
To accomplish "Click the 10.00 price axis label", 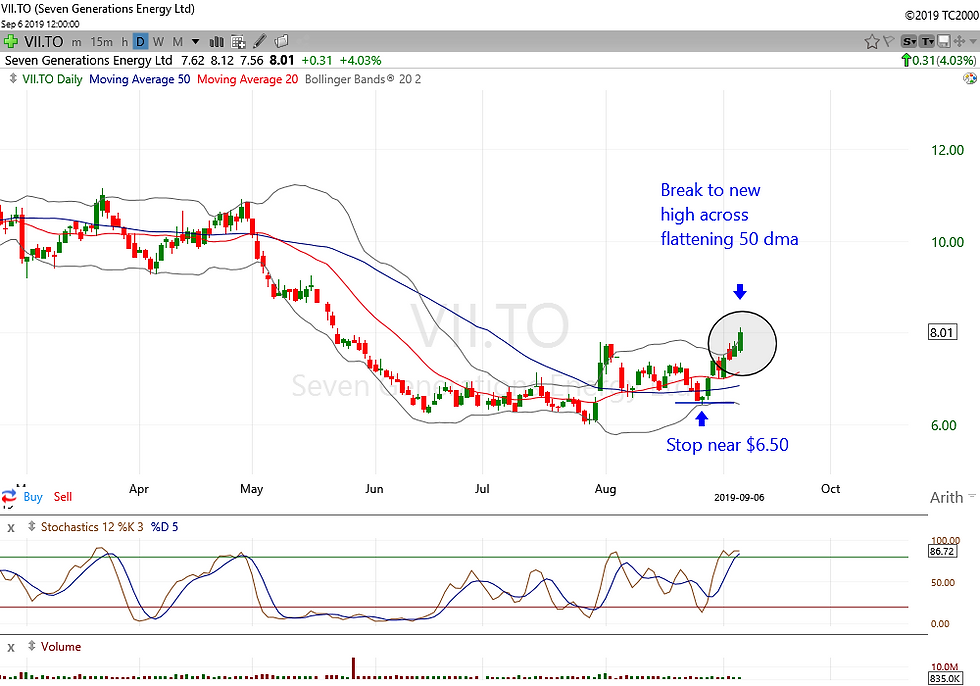I will click(948, 242).
